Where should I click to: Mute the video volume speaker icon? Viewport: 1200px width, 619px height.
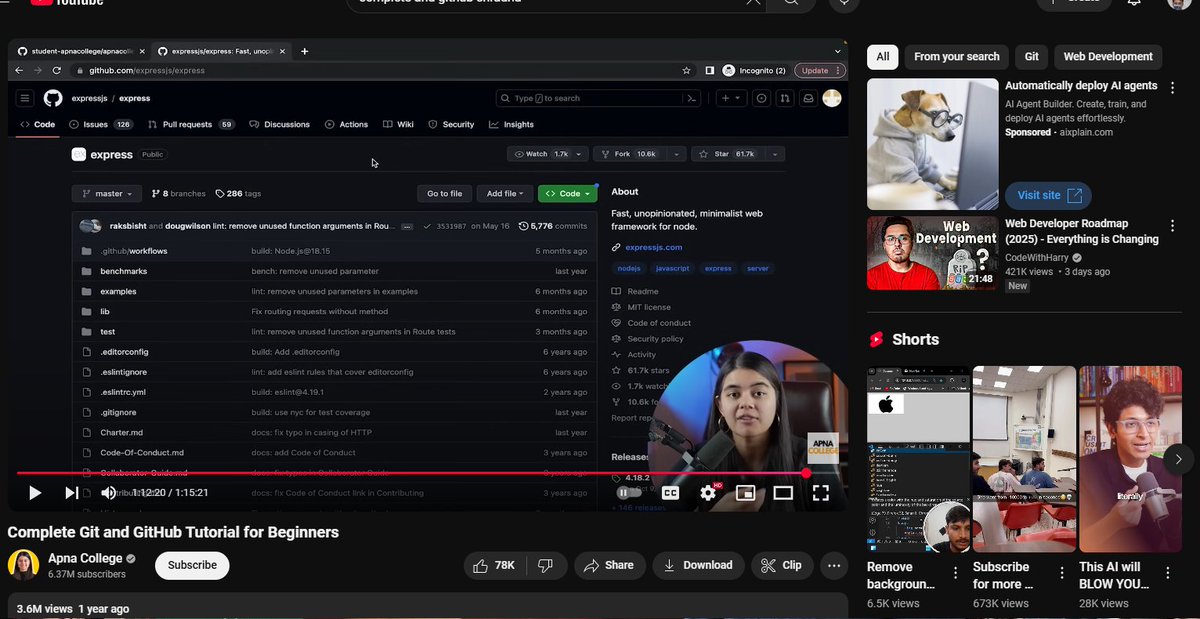coord(108,492)
